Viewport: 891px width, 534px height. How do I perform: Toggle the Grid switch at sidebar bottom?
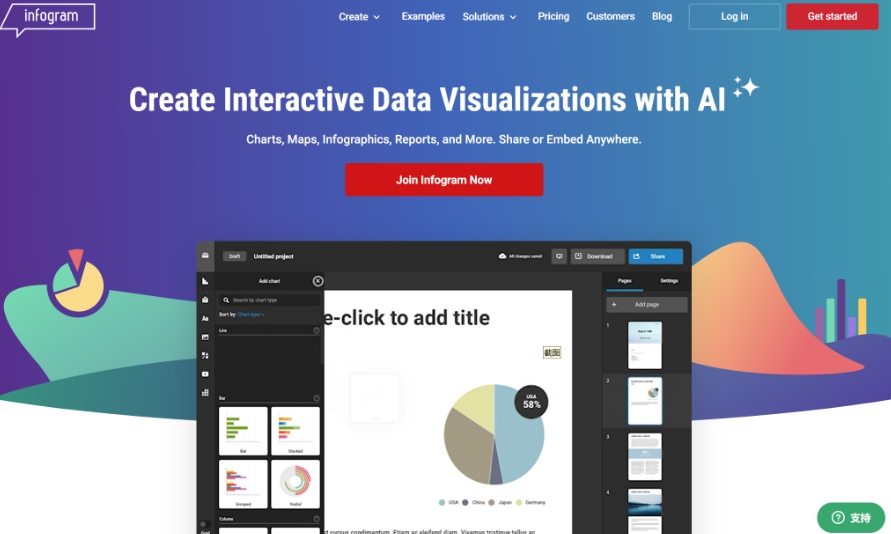click(x=205, y=524)
